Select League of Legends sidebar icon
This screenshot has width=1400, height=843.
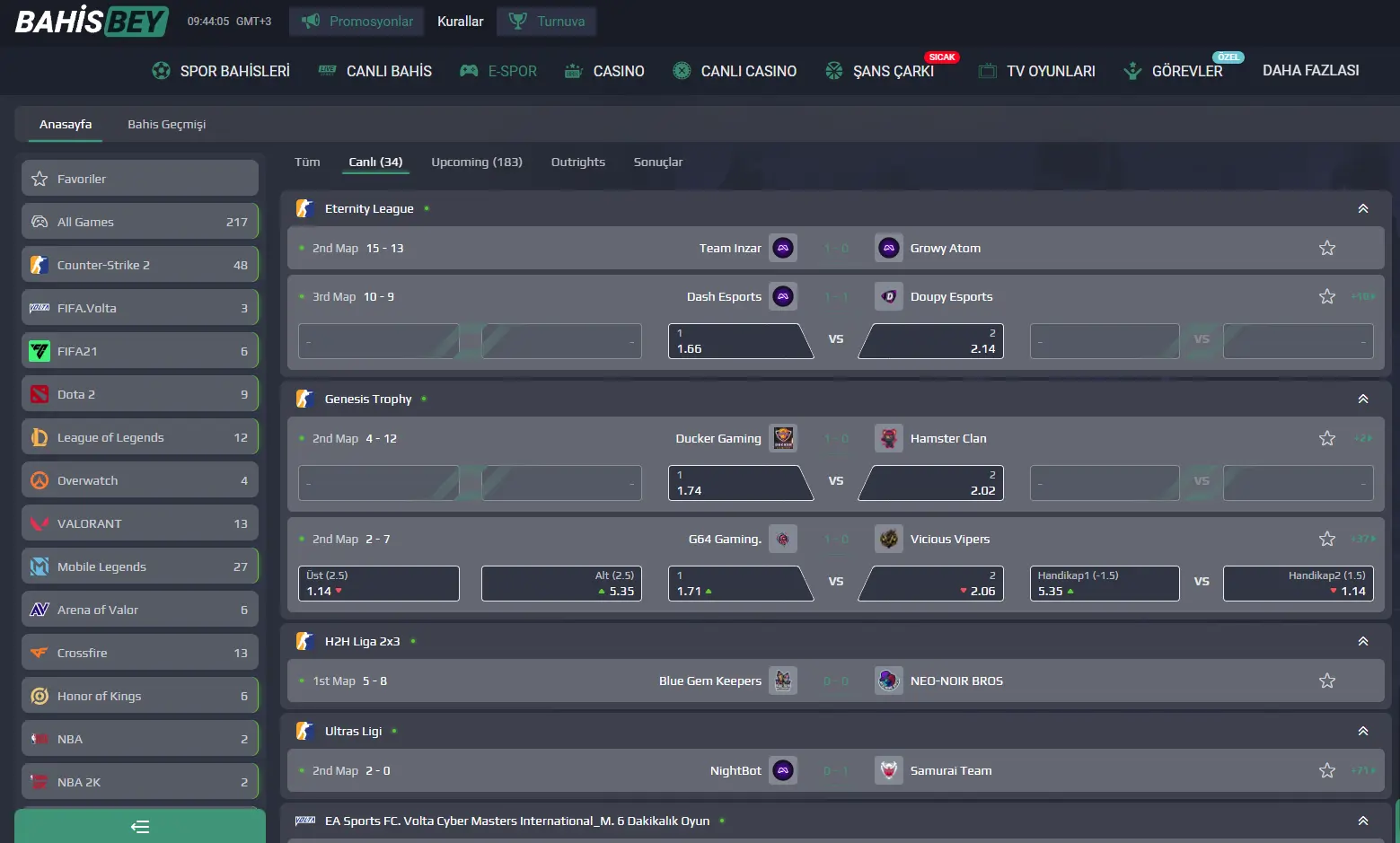[x=40, y=437]
